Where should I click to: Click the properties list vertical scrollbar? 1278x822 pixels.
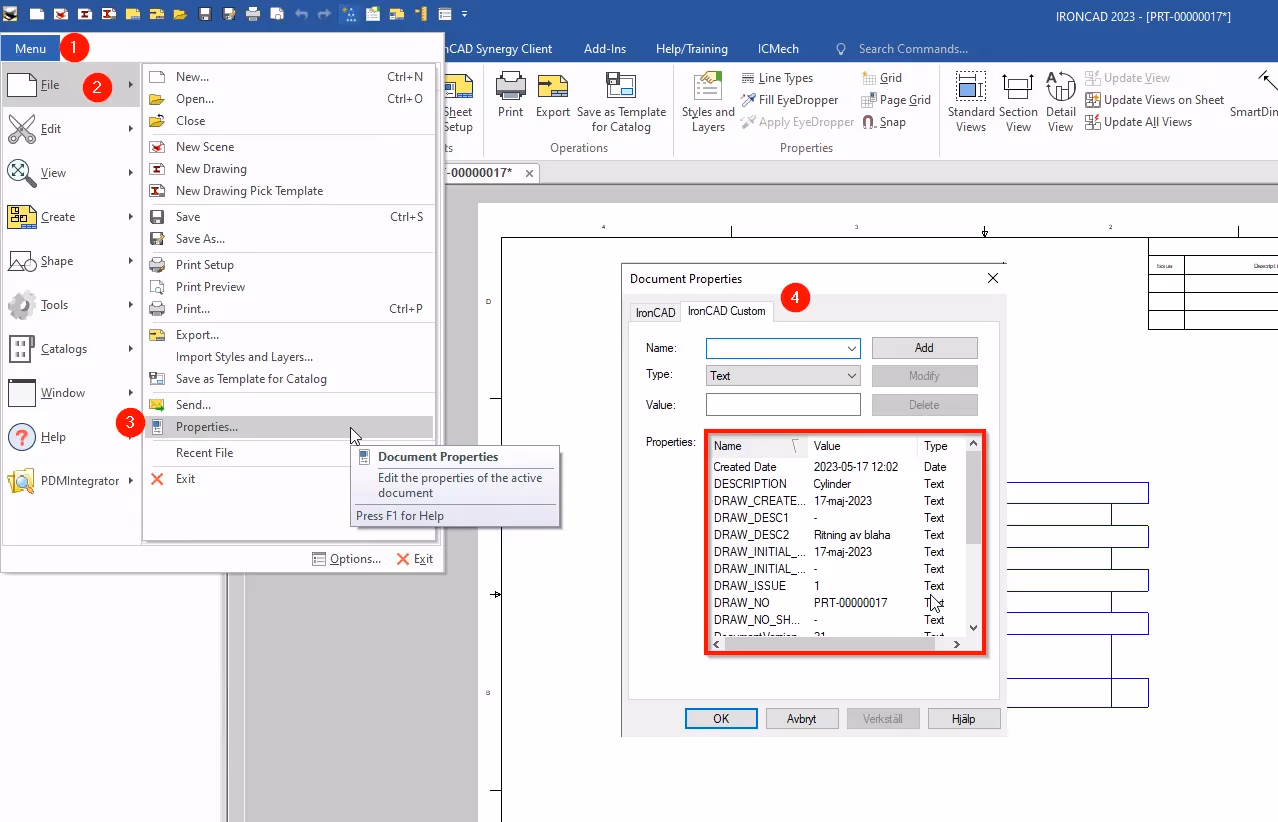(974, 536)
